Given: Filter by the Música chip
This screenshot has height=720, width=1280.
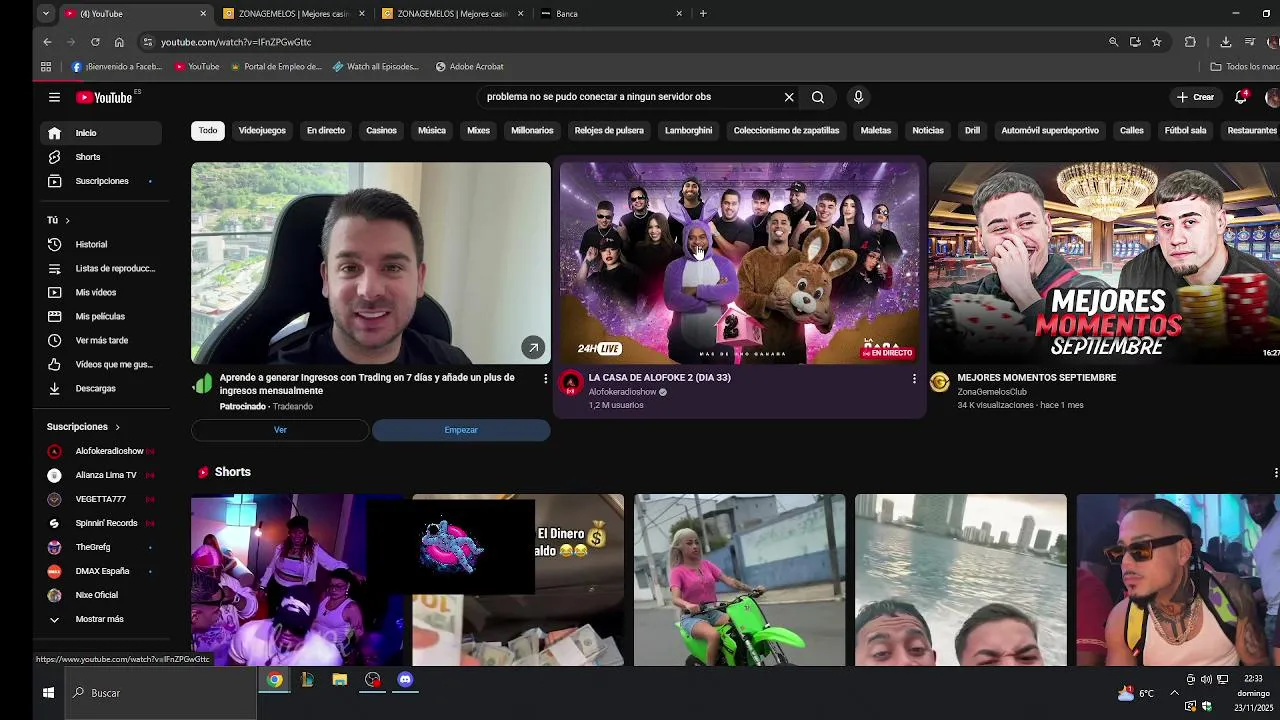Looking at the screenshot, I should (432, 131).
